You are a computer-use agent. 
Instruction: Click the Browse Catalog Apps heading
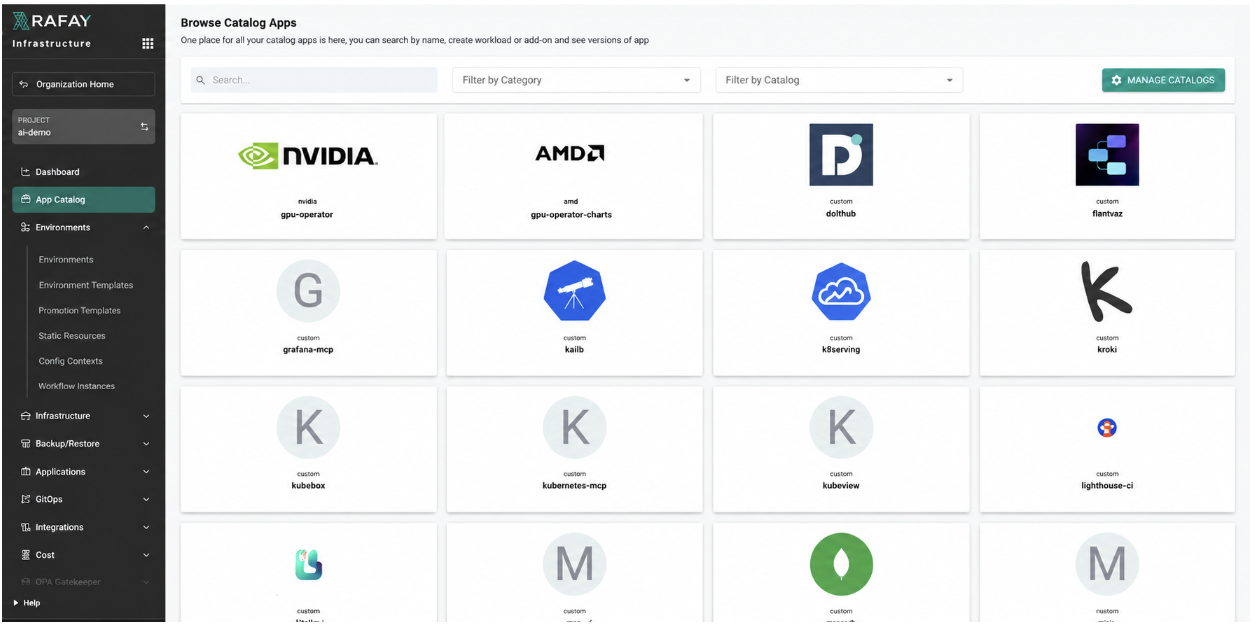[x=238, y=22]
